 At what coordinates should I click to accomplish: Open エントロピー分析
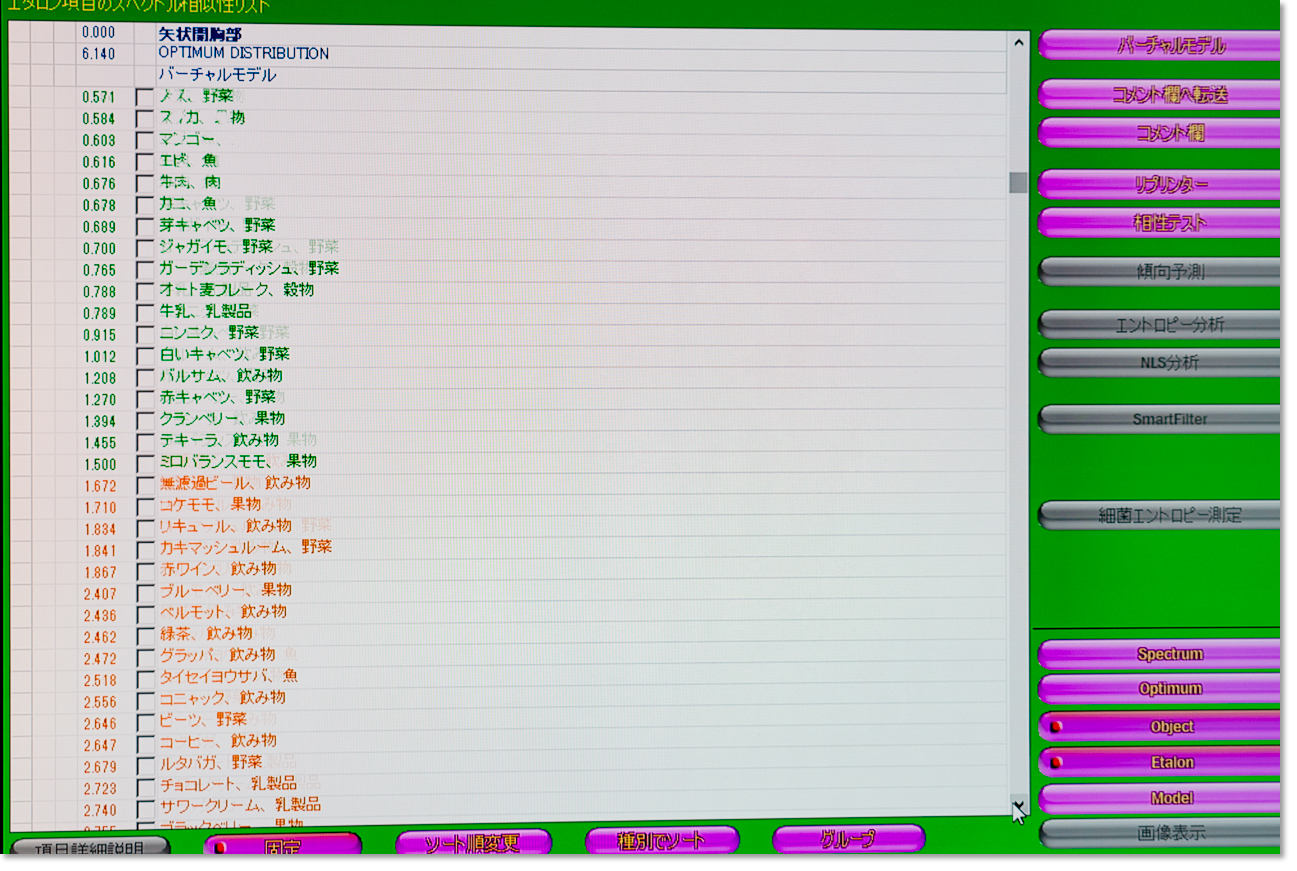pyautogui.click(x=1160, y=325)
